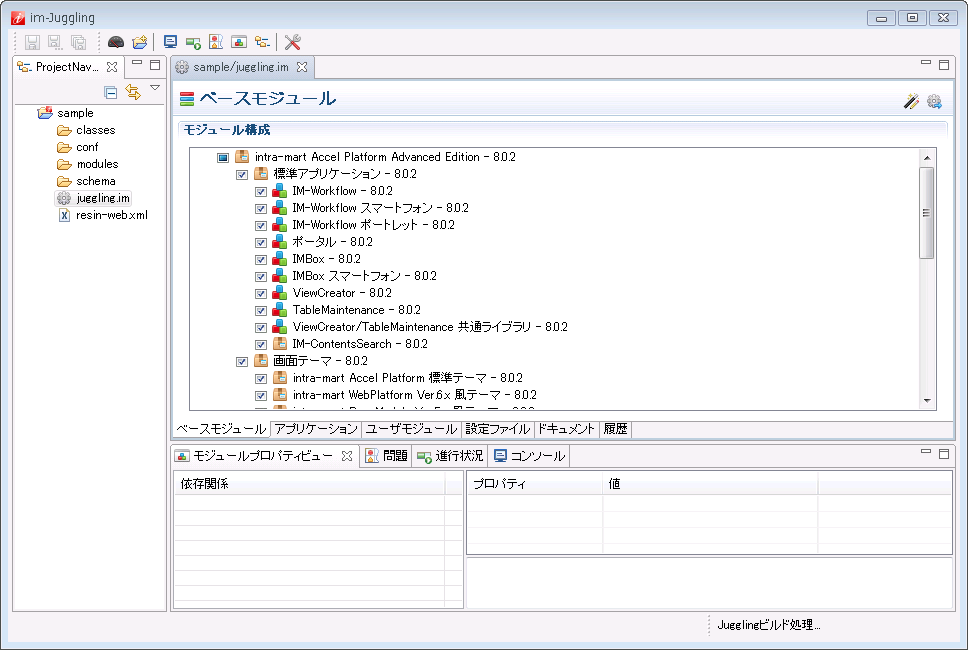Click the gear build icon beside wand

point(934,101)
